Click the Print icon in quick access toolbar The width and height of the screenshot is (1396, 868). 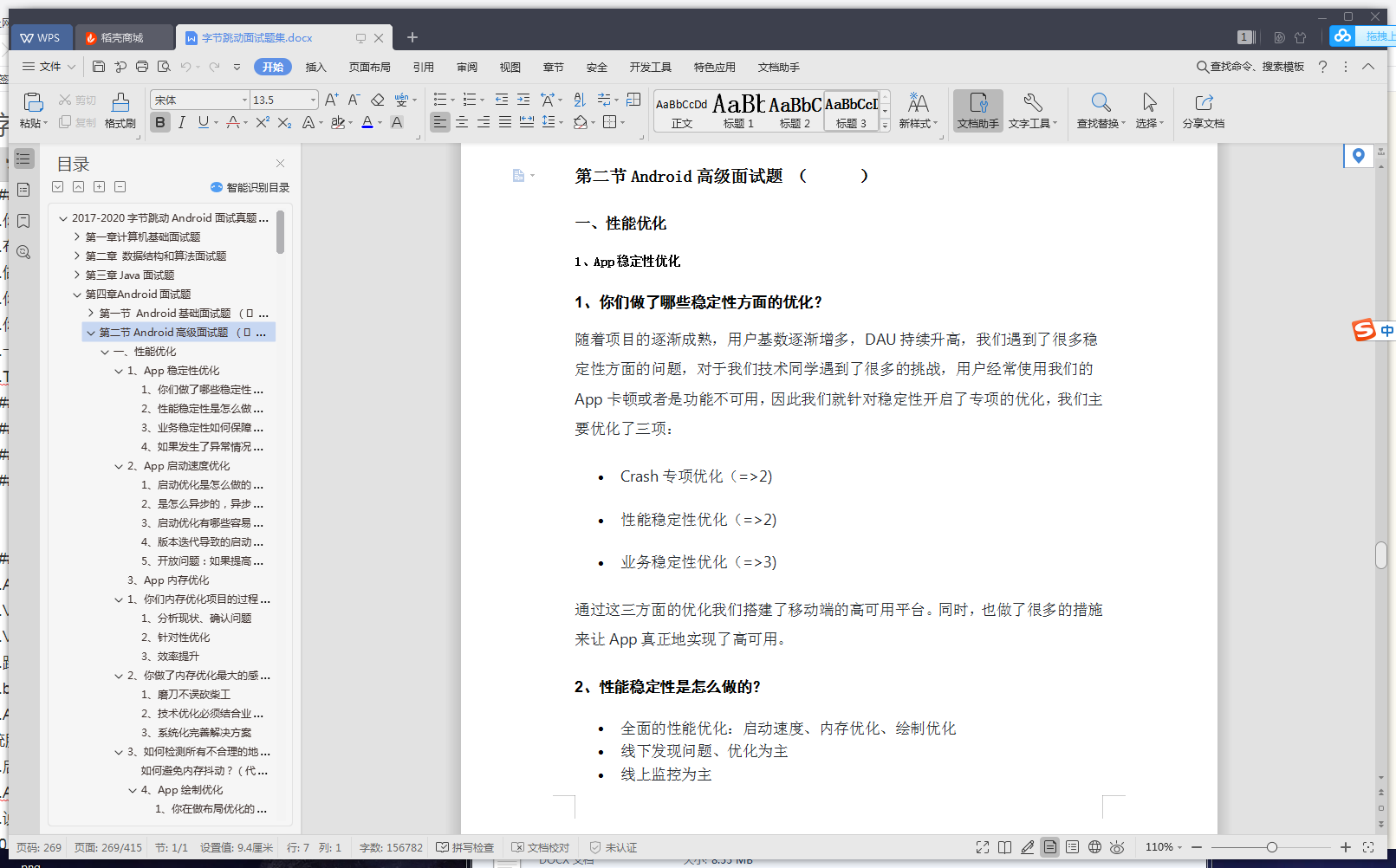pyautogui.click(x=142, y=67)
